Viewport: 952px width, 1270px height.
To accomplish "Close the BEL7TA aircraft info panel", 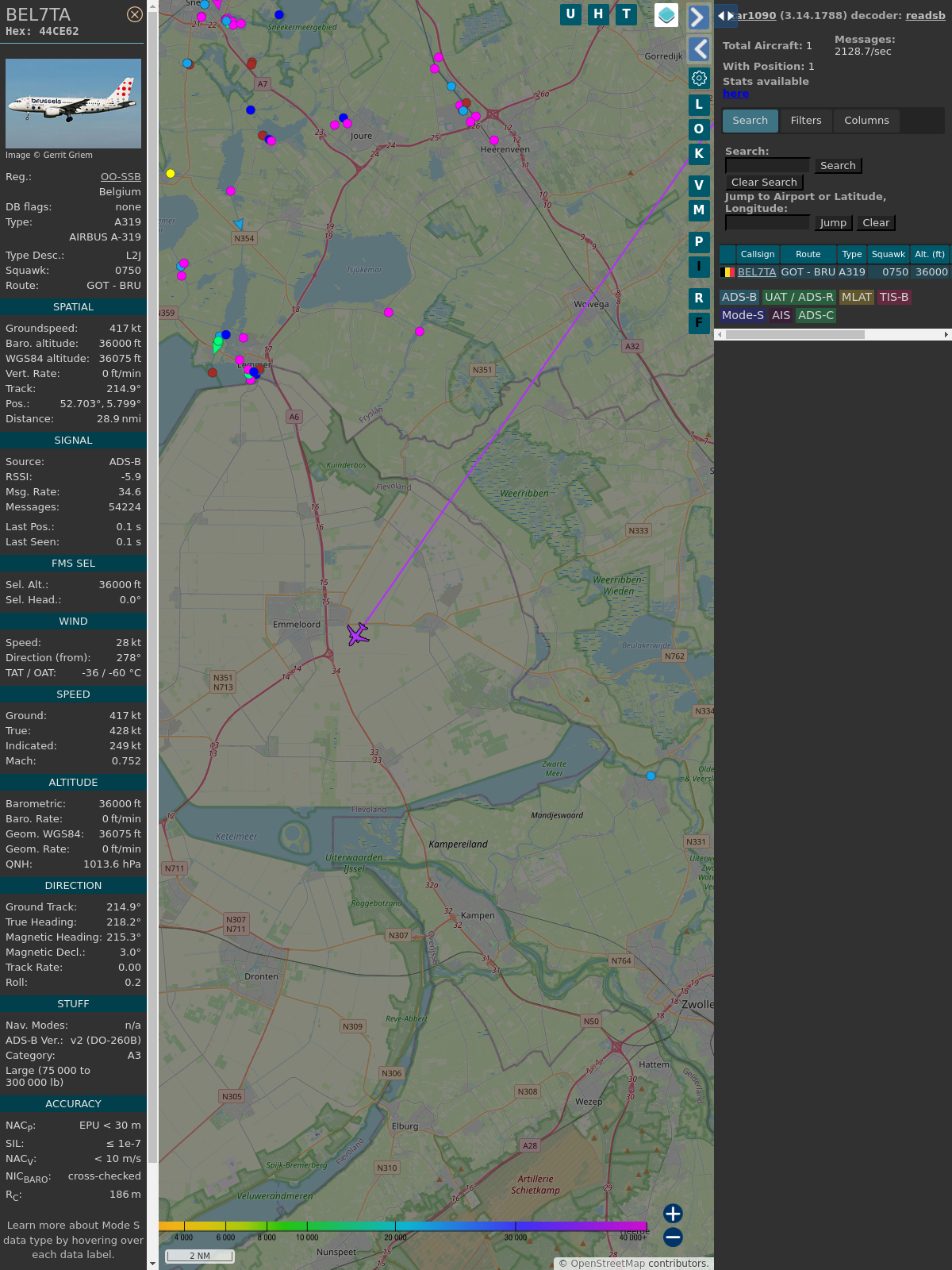I will pyautogui.click(x=135, y=14).
